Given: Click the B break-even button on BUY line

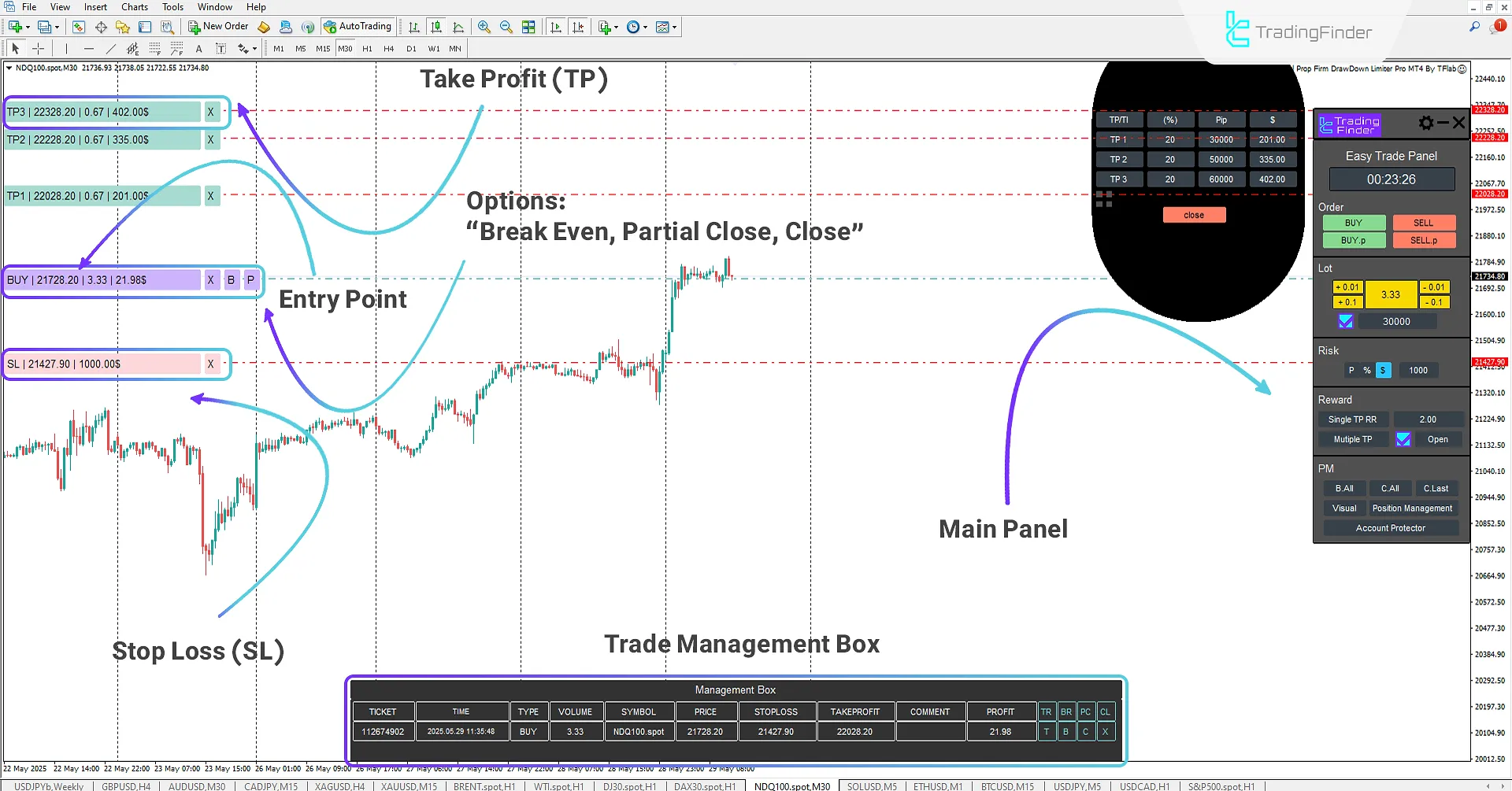Looking at the screenshot, I should tap(231, 279).
